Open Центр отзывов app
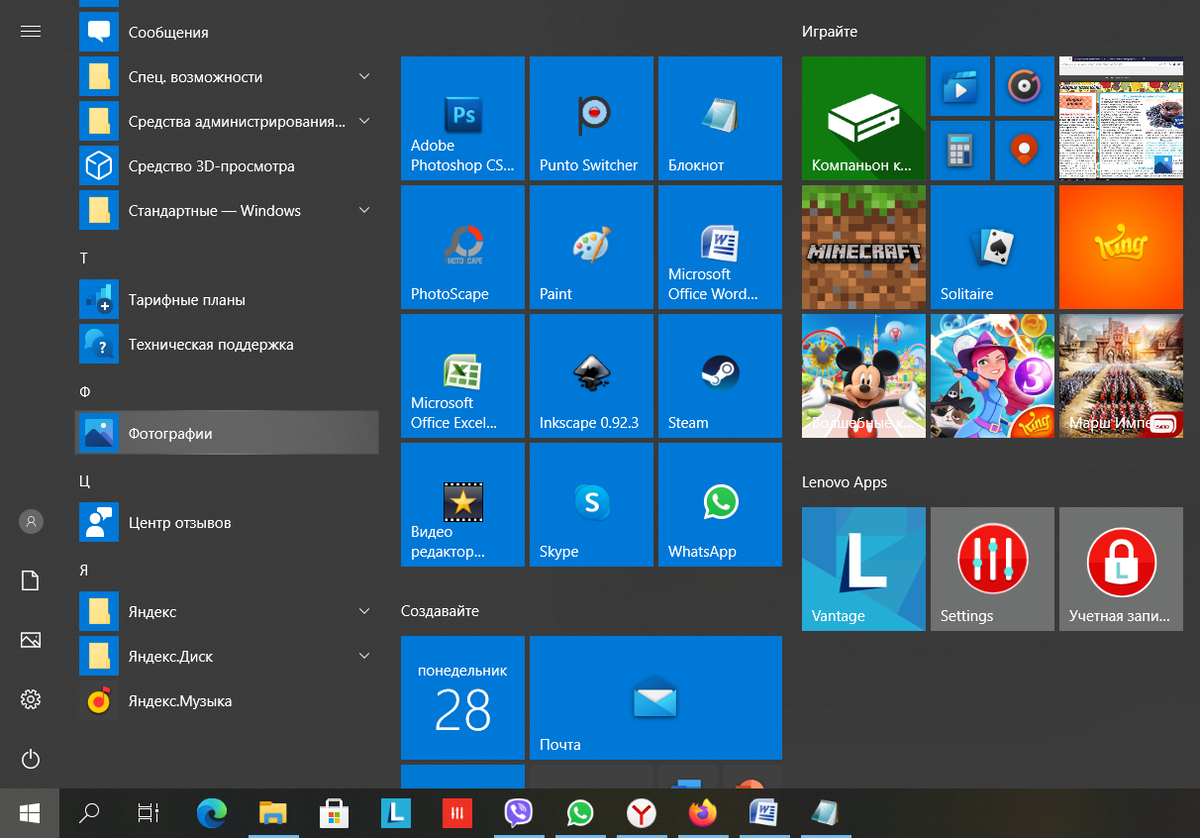The height and width of the screenshot is (838, 1200). pos(228,522)
